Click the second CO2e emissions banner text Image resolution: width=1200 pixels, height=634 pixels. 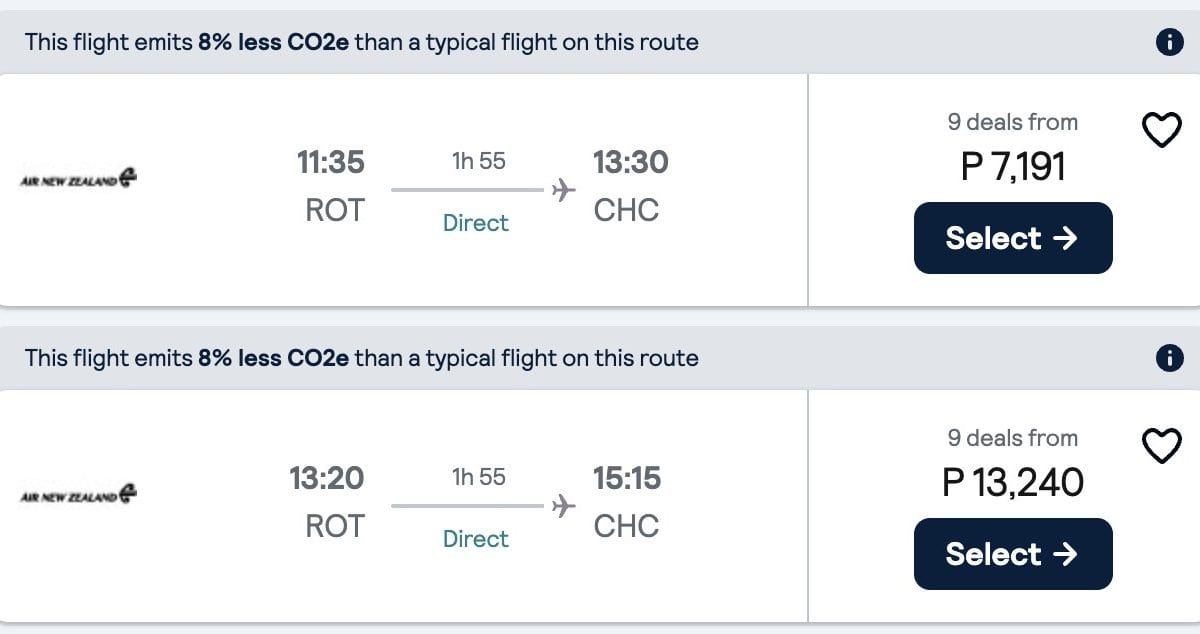pos(361,358)
